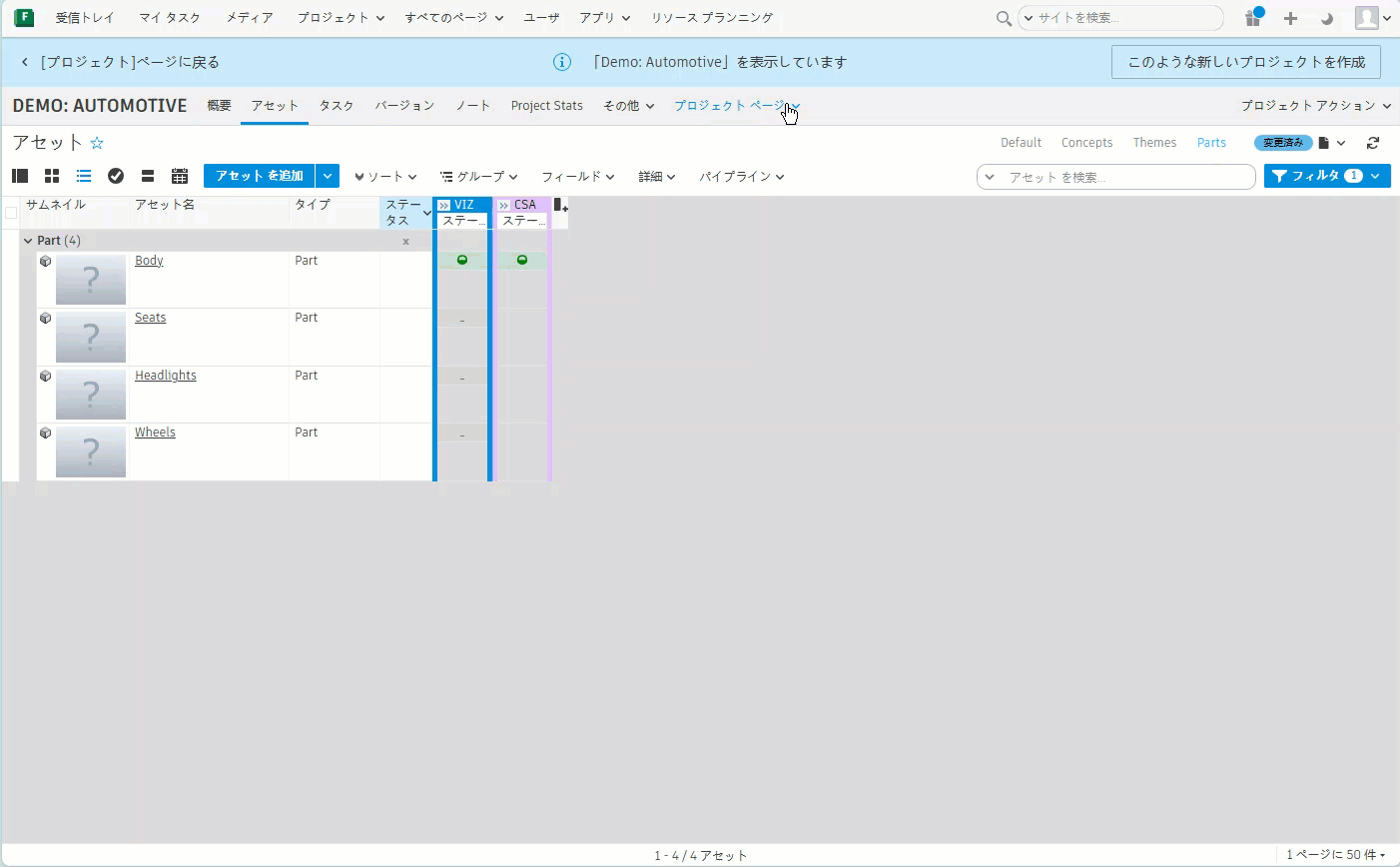The height and width of the screenshot is (867, 1400).
Task: Switch to the 概要 tab
Action: 219,106
